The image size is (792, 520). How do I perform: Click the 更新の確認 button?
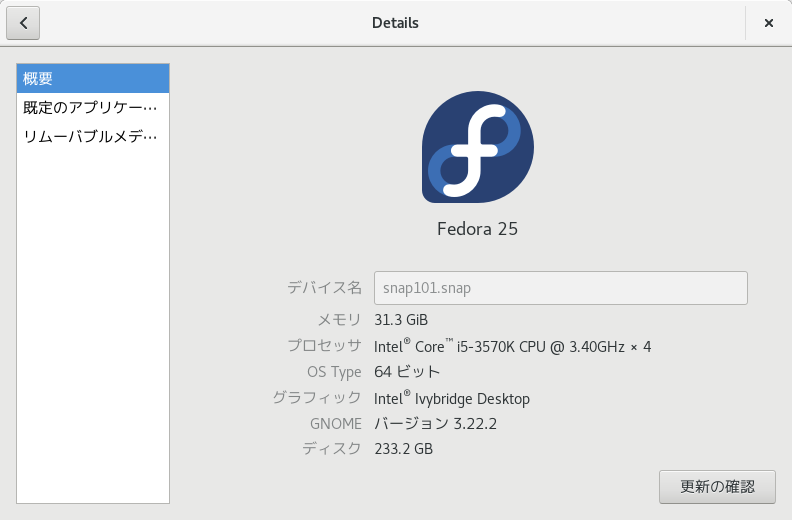coord(717,487)
